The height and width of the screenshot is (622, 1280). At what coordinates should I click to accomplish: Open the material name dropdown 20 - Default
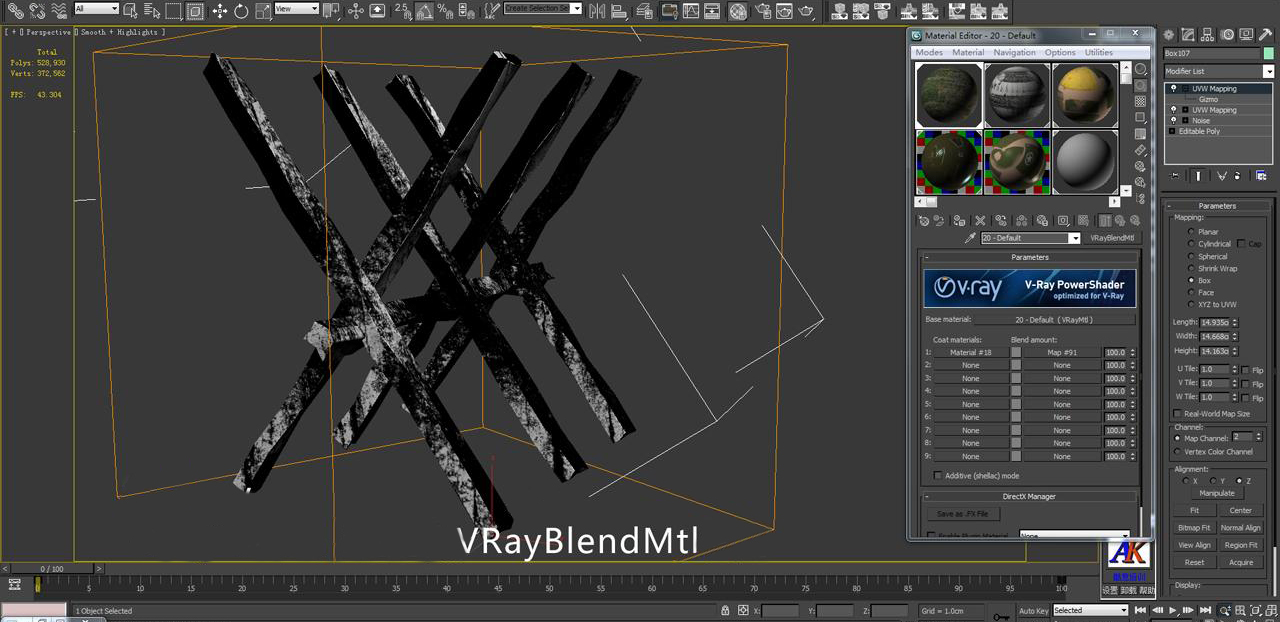pyautogui.click(x=1030, y=238)
